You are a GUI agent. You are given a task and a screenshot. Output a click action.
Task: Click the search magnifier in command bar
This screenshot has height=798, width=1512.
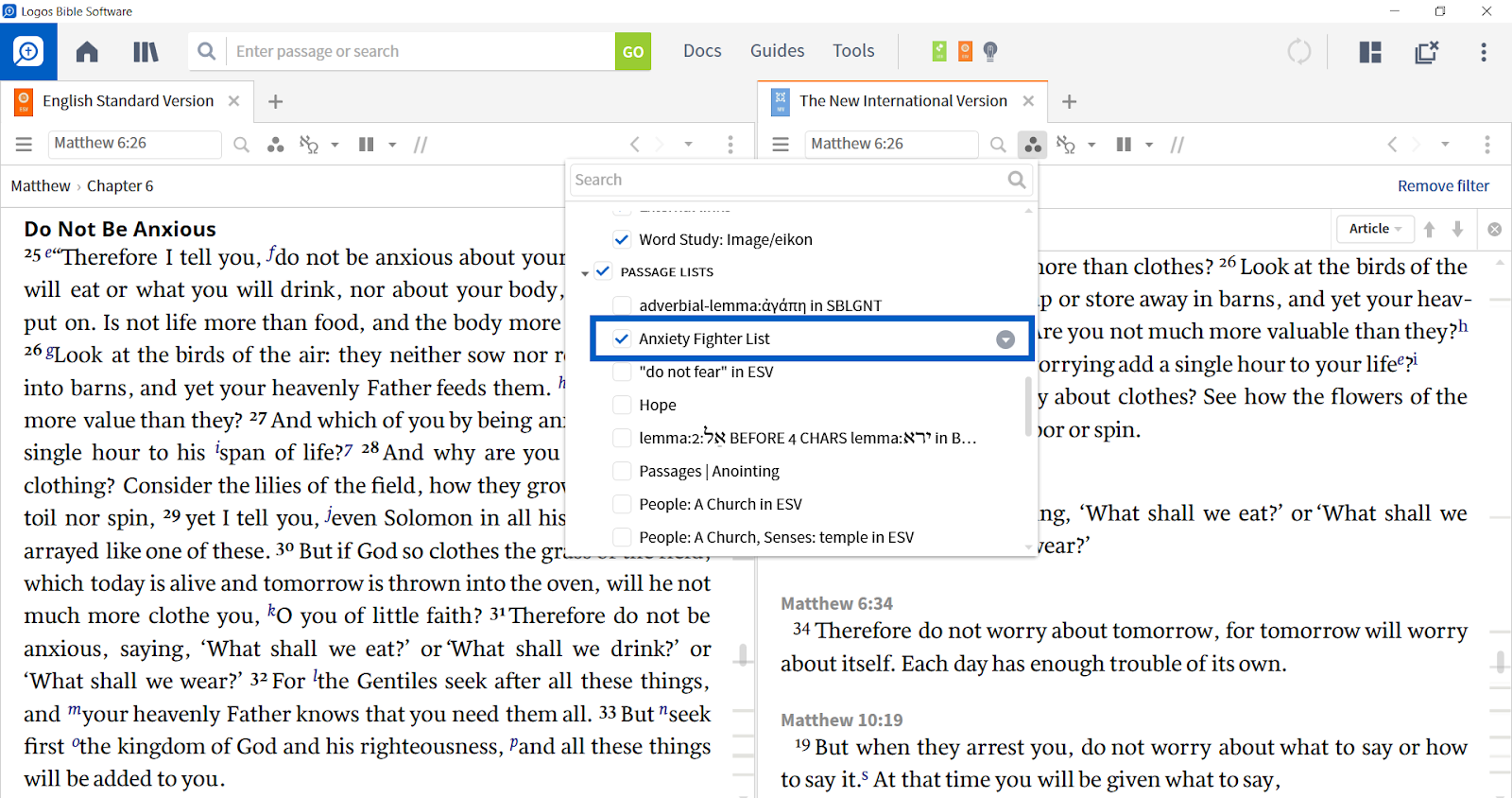pos(206,51)
